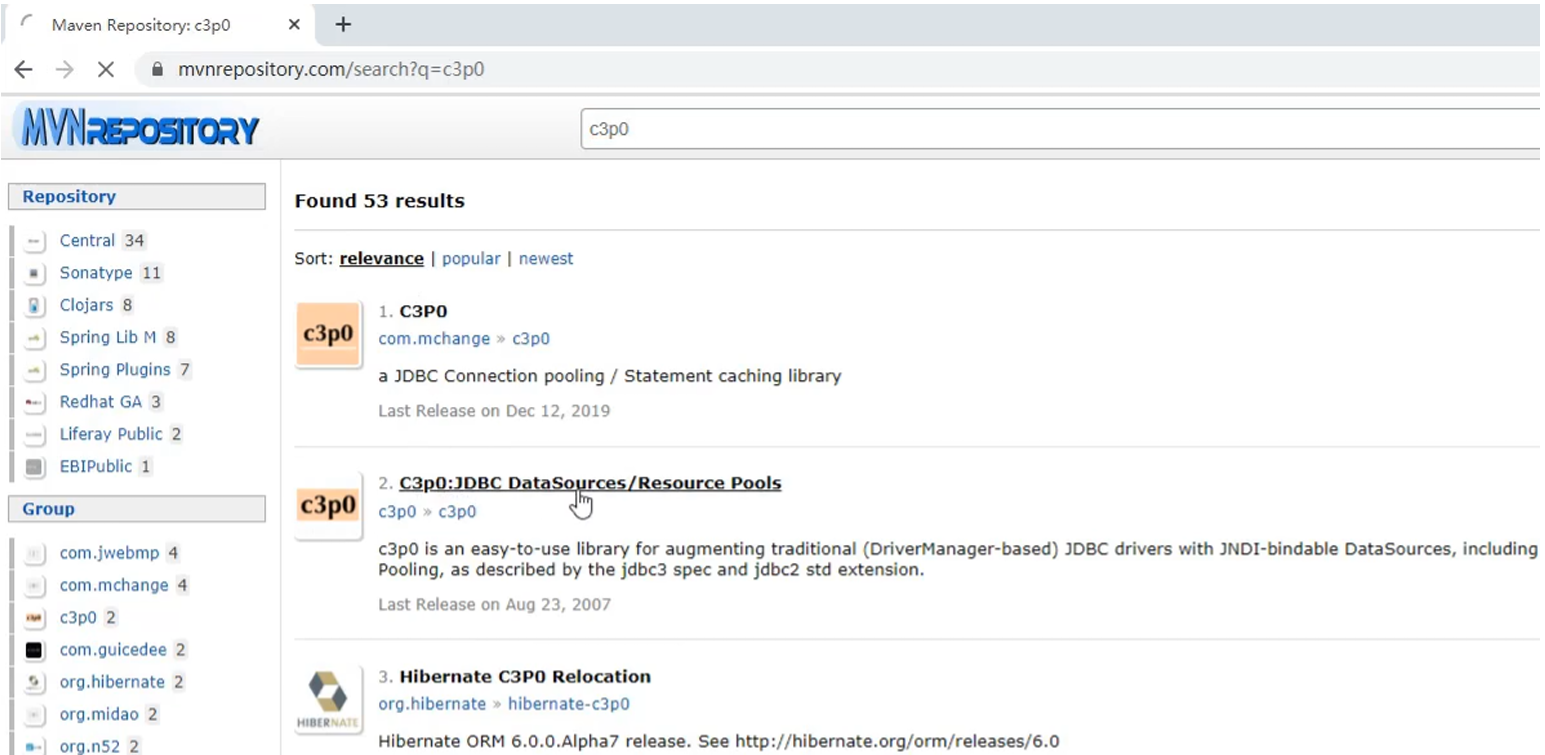Click the Clojars repository icon
Image resolution: width=1545 pixels, height=755 pixels.
(36, 305)
